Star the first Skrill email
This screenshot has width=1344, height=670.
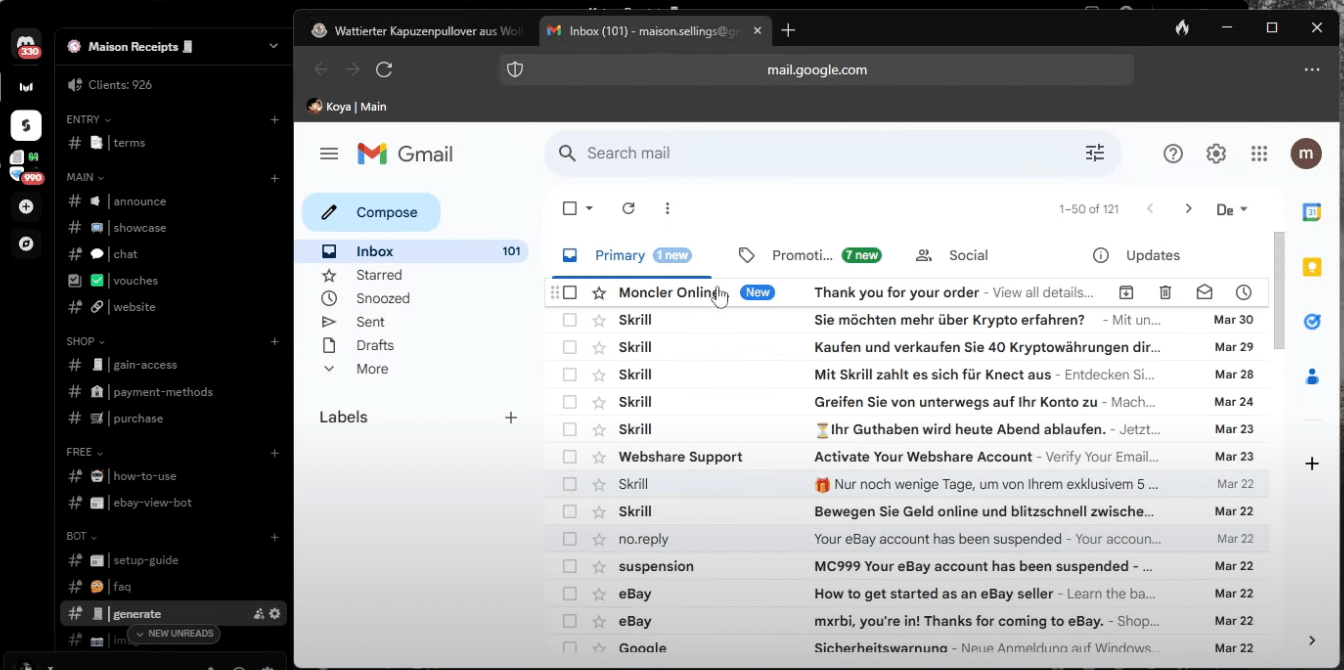tap(599, 320)
